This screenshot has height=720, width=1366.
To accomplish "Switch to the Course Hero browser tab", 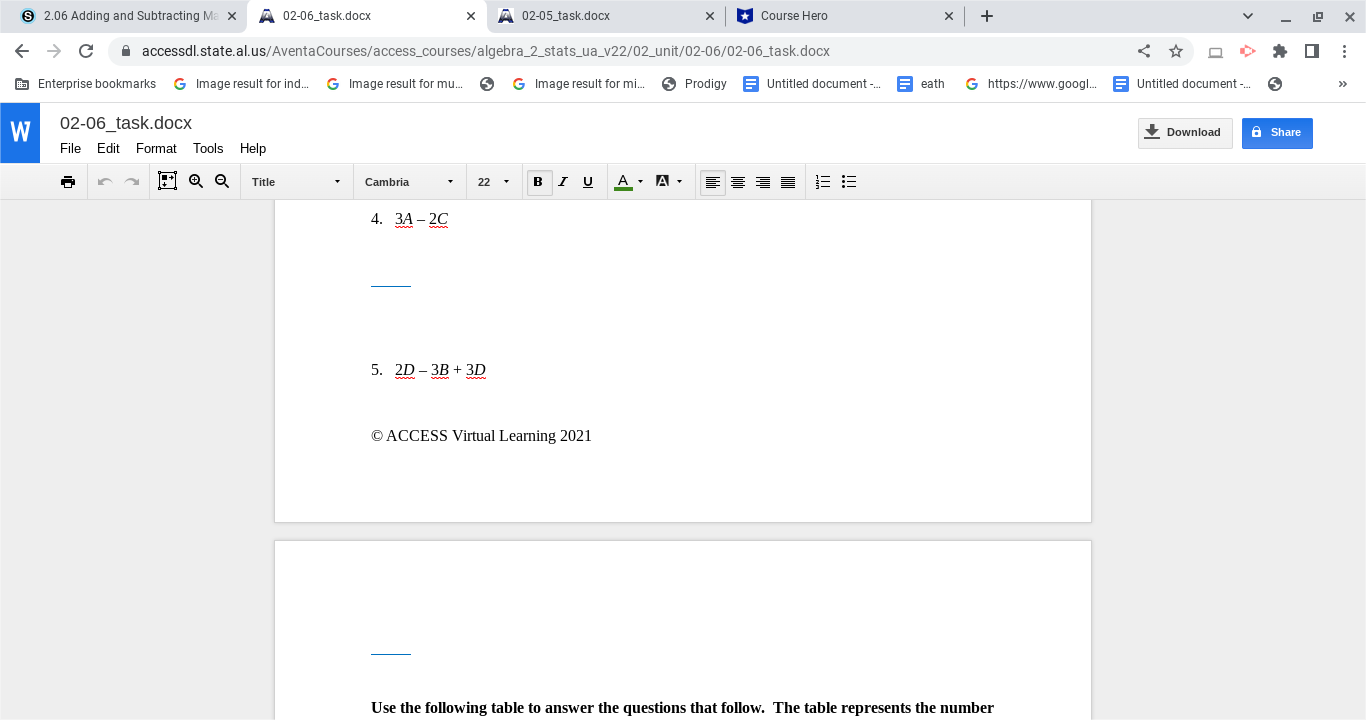I will point(843,16).
